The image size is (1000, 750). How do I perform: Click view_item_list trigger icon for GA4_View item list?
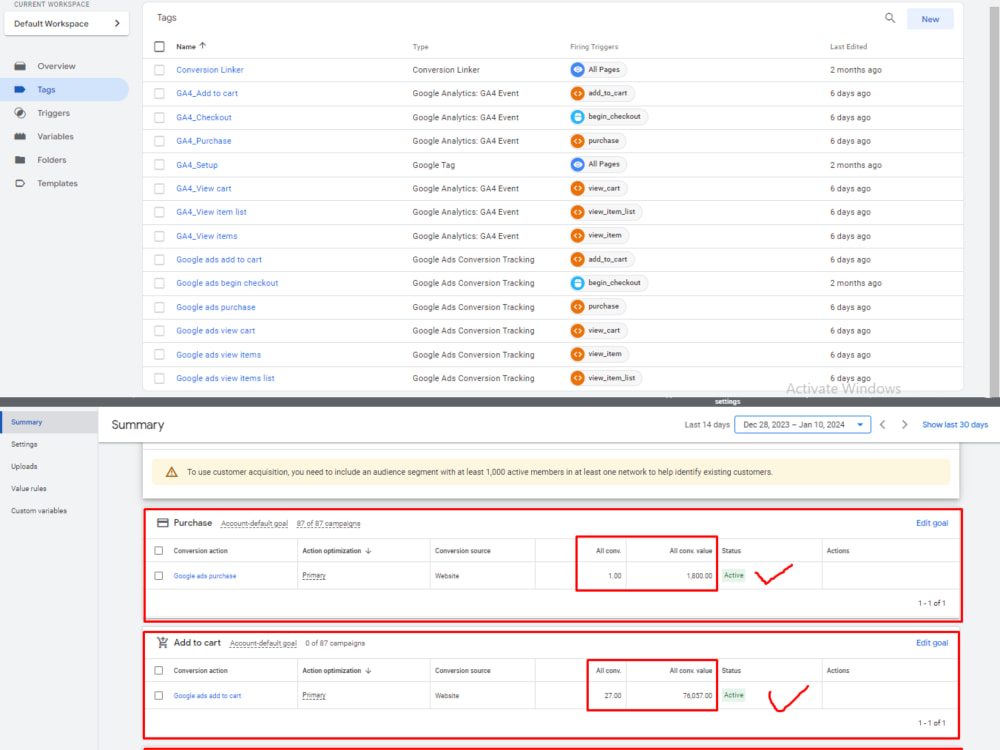[x=577, y=212]
